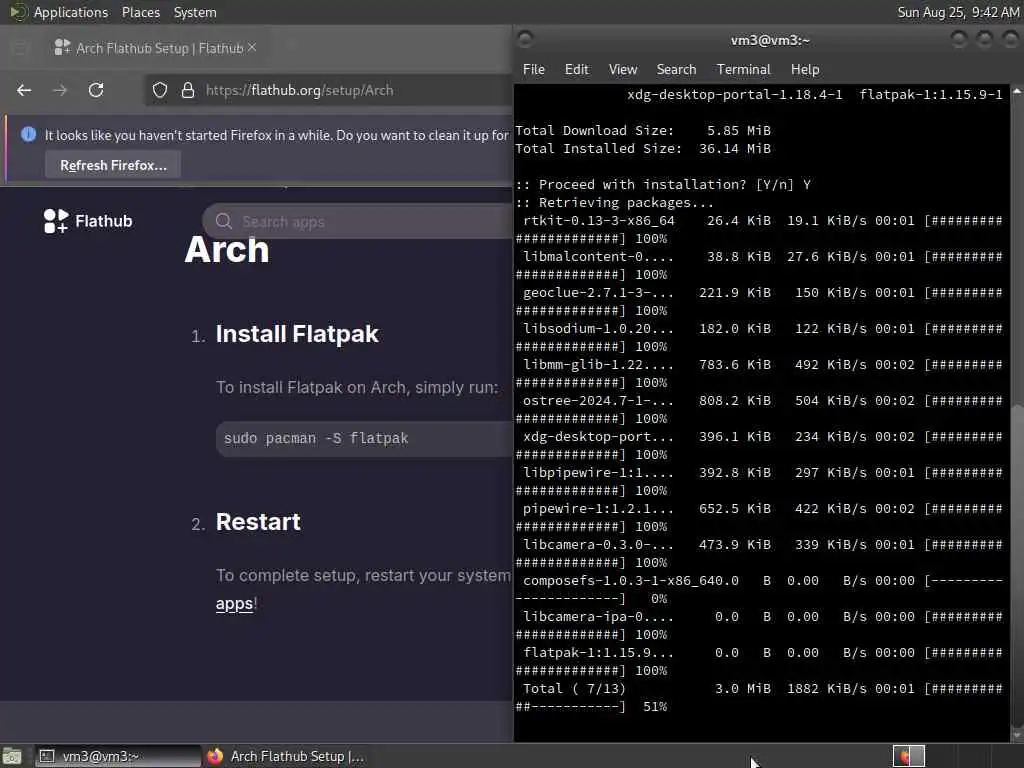Select the Arch Flathub Setup tab

click(x=155, y=48)
